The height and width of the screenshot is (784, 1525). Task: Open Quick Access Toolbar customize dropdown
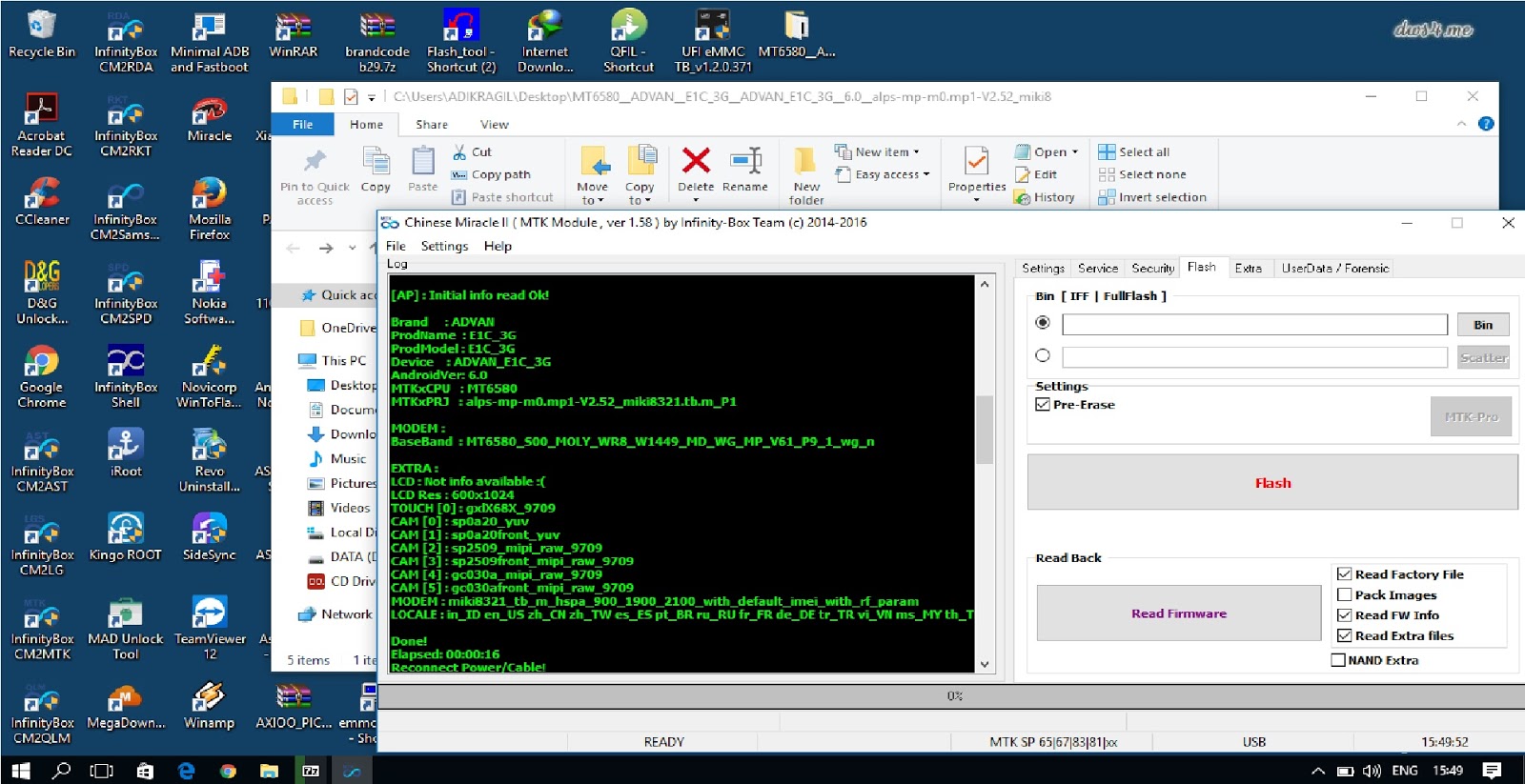[372, 96]
